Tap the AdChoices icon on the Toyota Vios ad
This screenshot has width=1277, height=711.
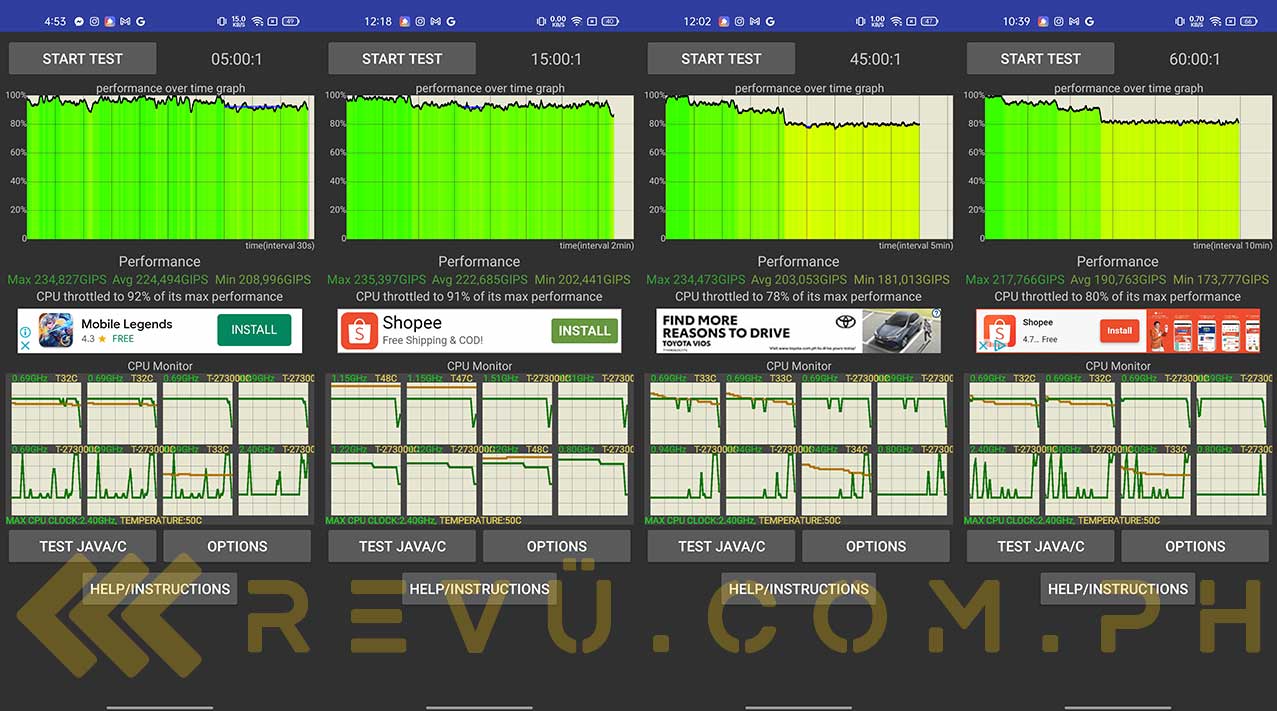pos(936,313)
